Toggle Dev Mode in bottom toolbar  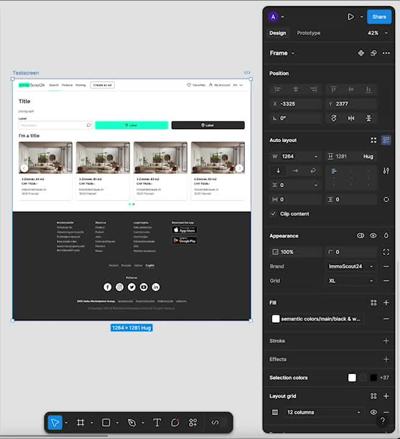click(x=215, y=423)
